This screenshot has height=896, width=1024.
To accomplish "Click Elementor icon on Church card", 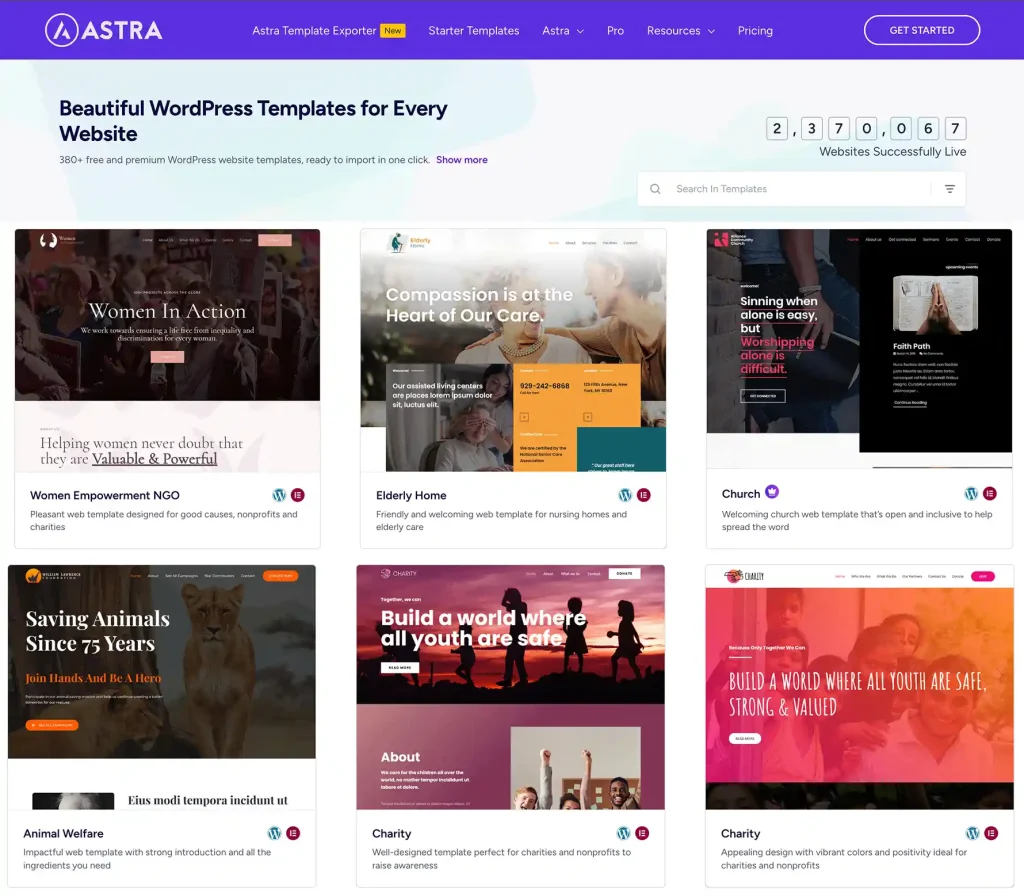I will [x=990, y=494].
